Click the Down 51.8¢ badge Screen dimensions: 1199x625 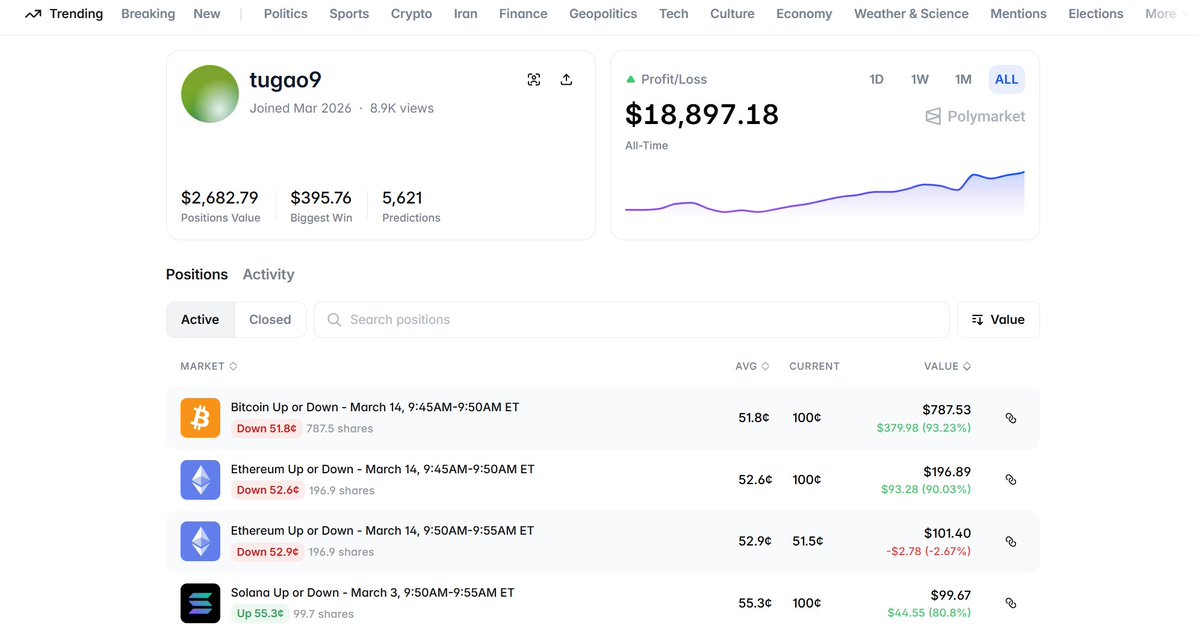tap(266, 428)
